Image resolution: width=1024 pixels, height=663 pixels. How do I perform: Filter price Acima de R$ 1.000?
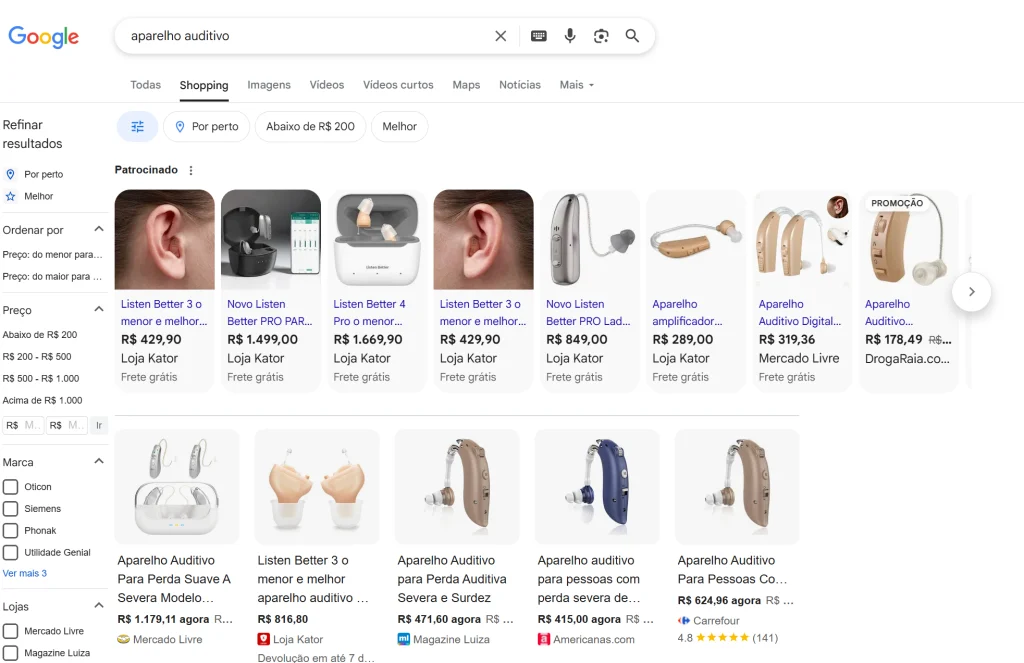(42, 400)
